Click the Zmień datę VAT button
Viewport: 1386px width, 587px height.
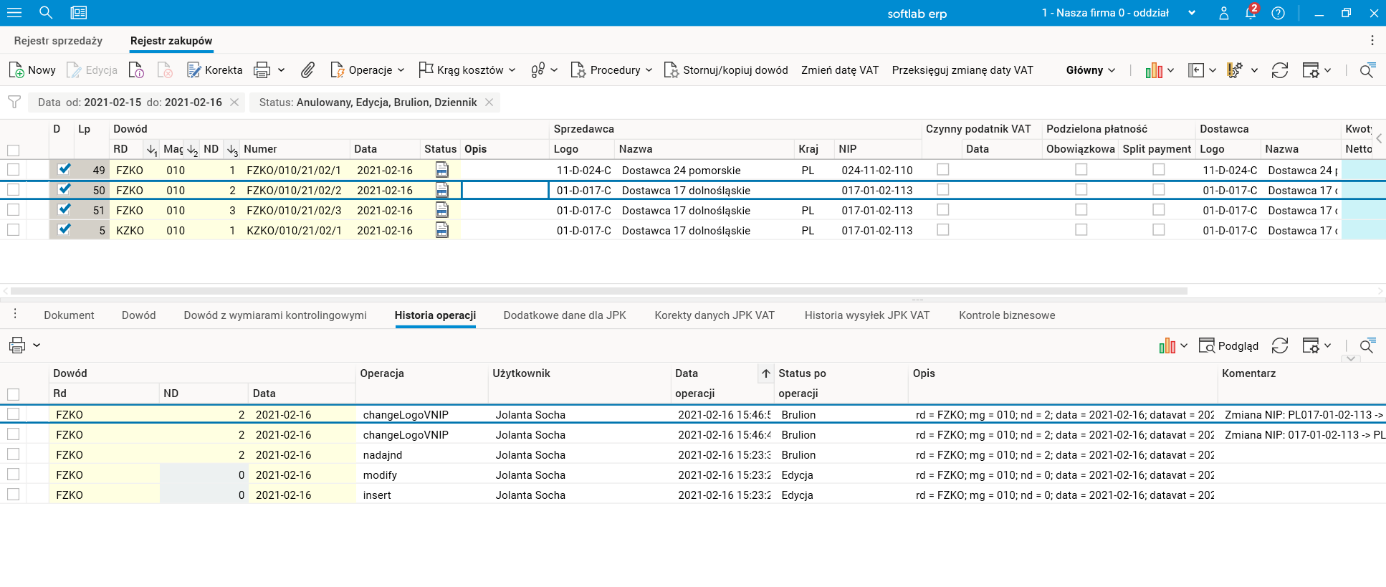(x=840, y=70)
